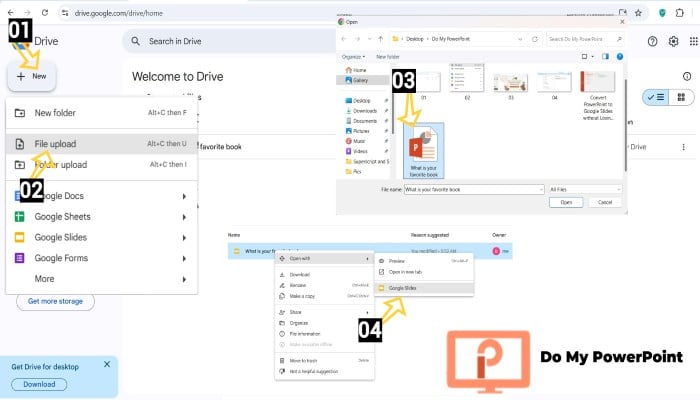Screen dimensions: 700x400
Task: Expand the More submenu arrow
Action: [x=184, y=279]
